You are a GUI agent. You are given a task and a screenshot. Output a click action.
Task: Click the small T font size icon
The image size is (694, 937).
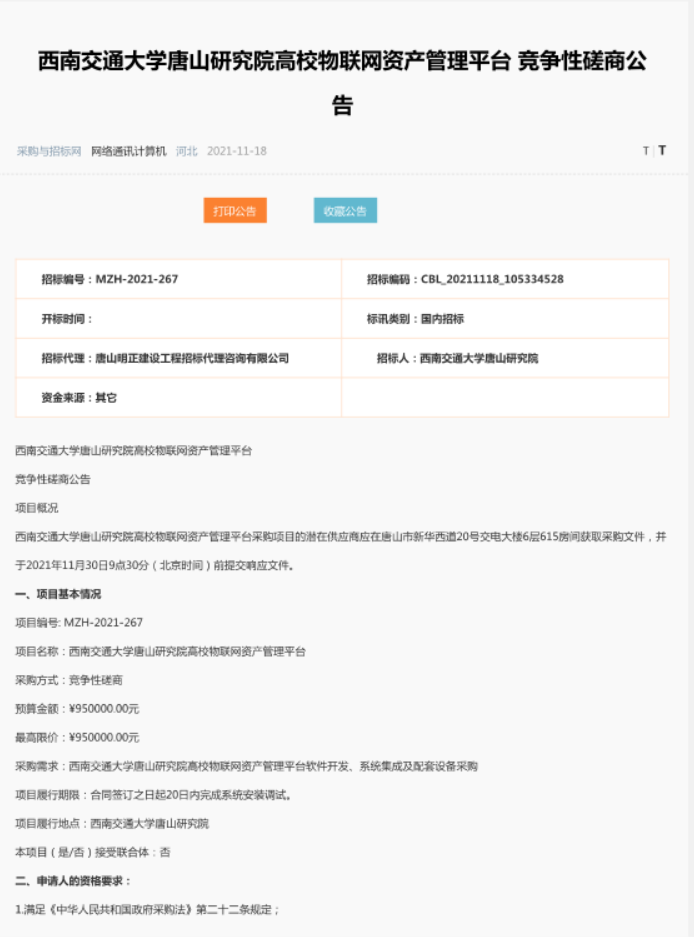(x=646, y=151)
